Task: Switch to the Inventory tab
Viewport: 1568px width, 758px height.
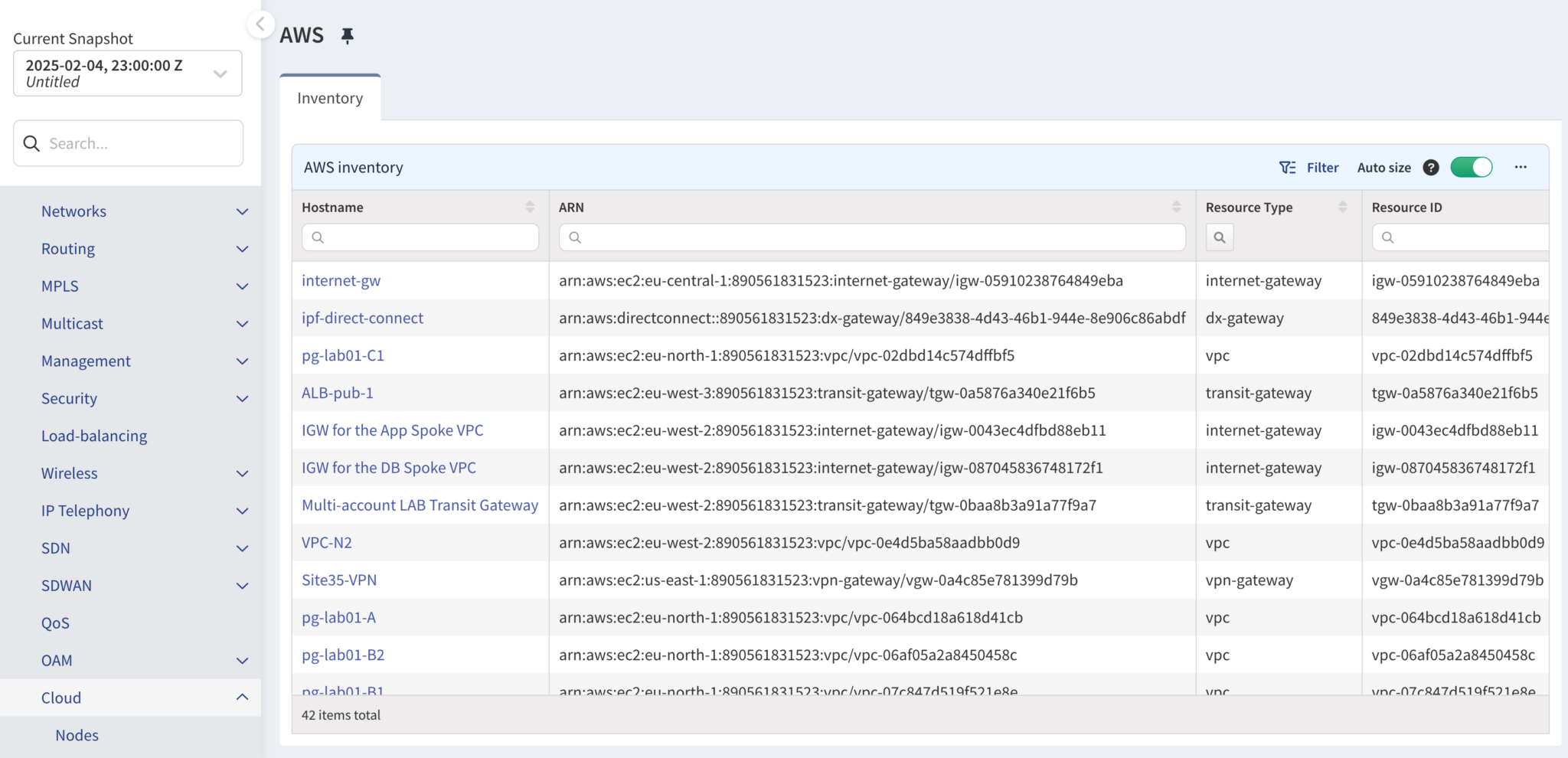Action: [x=329, y=98]
